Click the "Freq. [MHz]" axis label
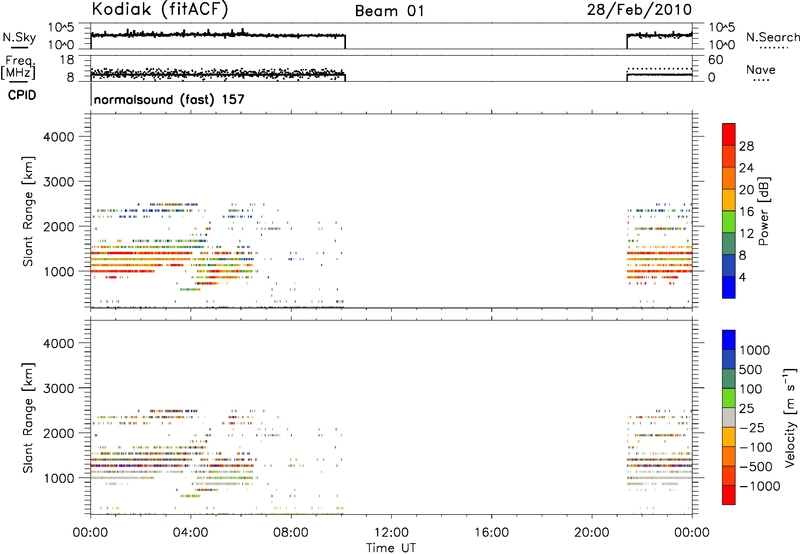The width and height of the screenshot is (800, 554). [19, 68]
